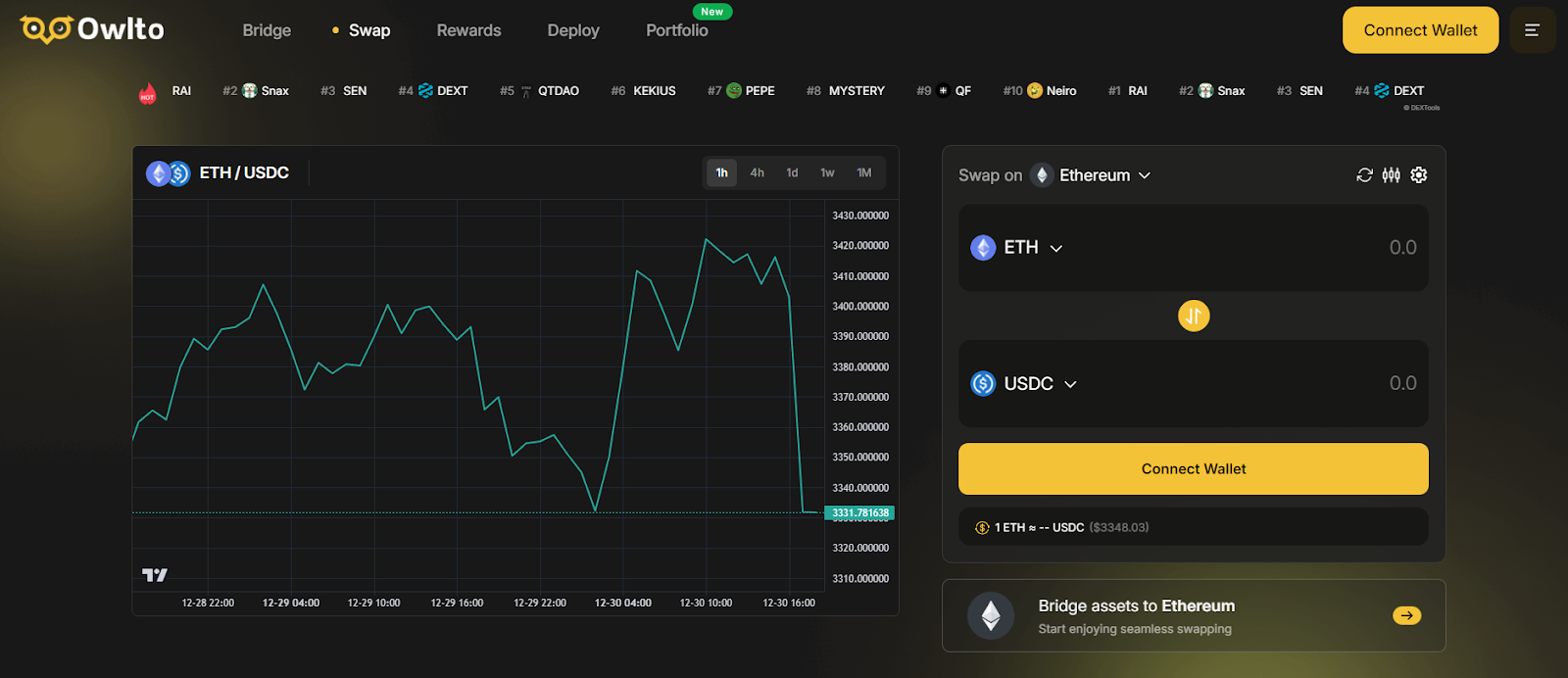1568x678 pixels.
Task: Click the ETH / USDC pair title
Action: (x=244, y=173)
